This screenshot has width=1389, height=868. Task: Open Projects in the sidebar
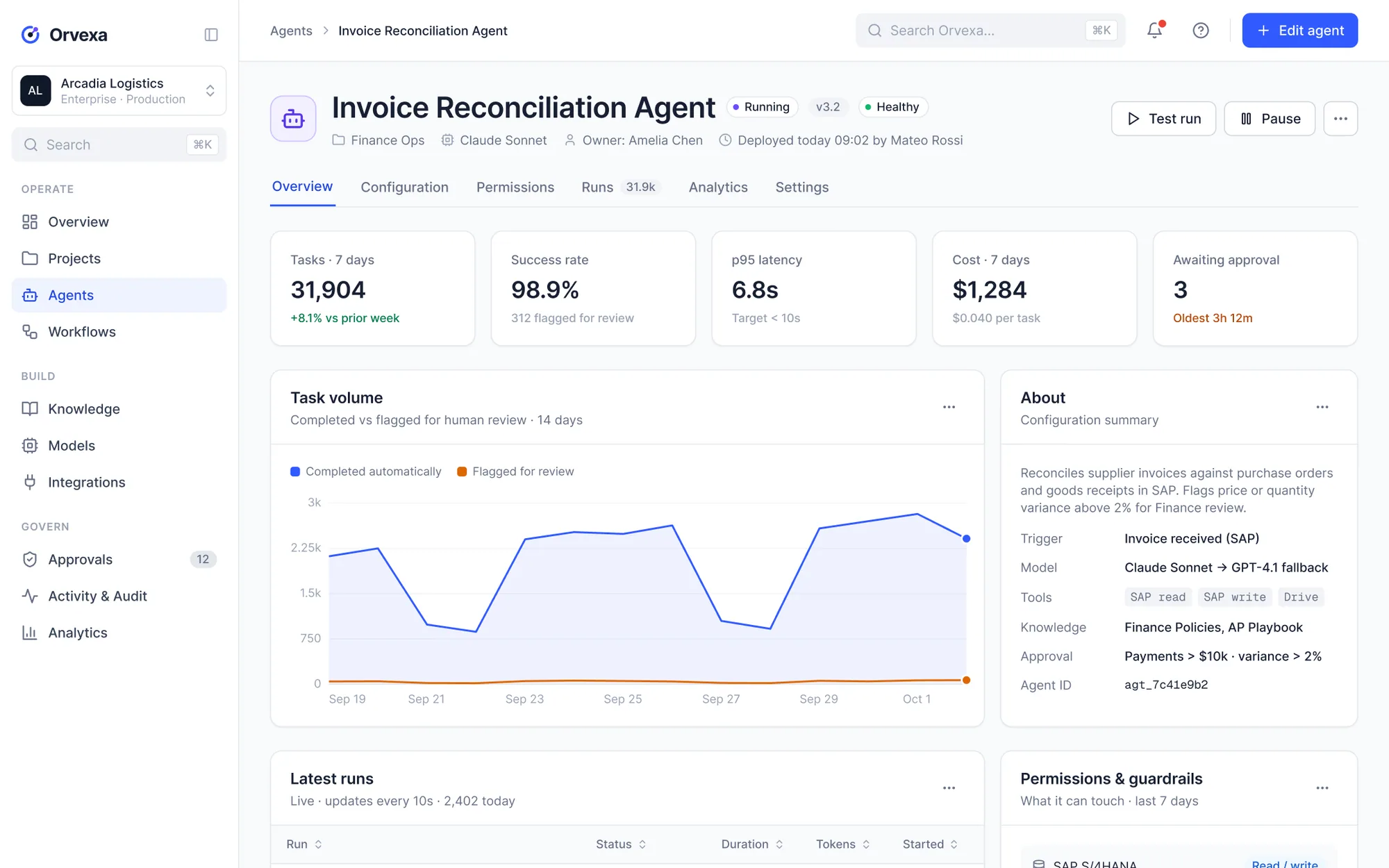(x=119, y=258)
